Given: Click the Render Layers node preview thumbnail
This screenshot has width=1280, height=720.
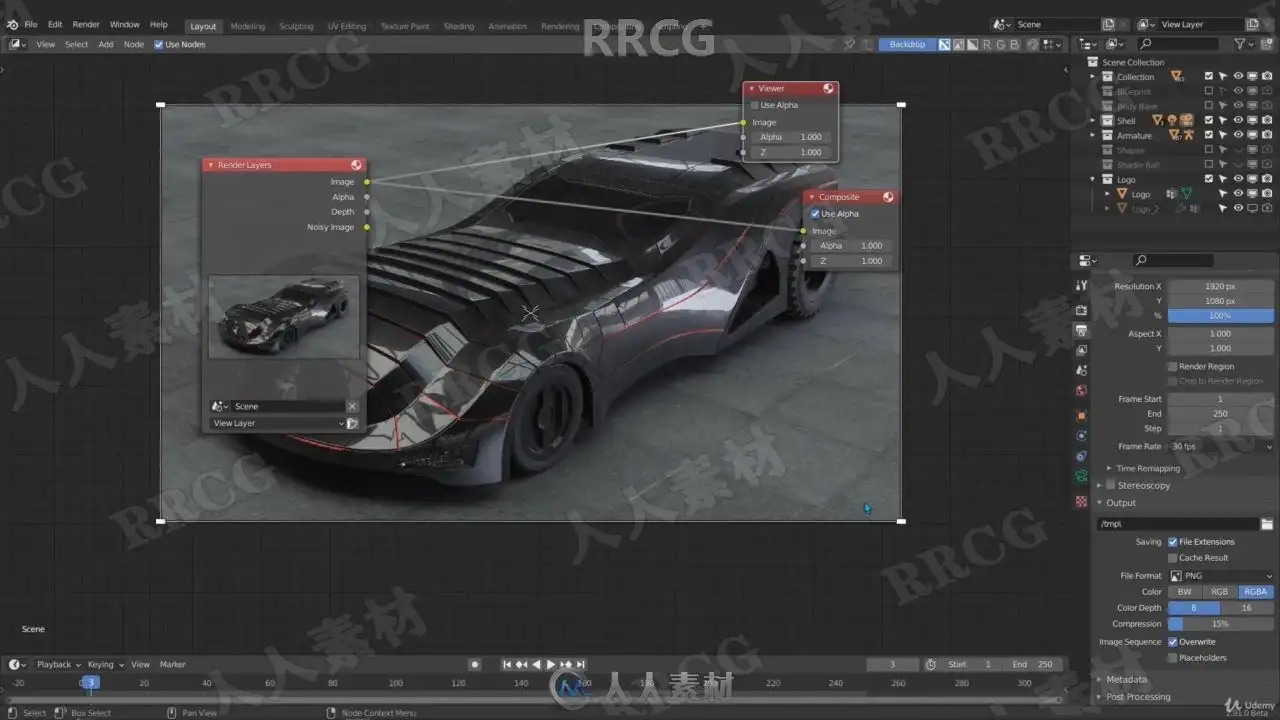Looking at the screenshot, I should click(284, 316).
